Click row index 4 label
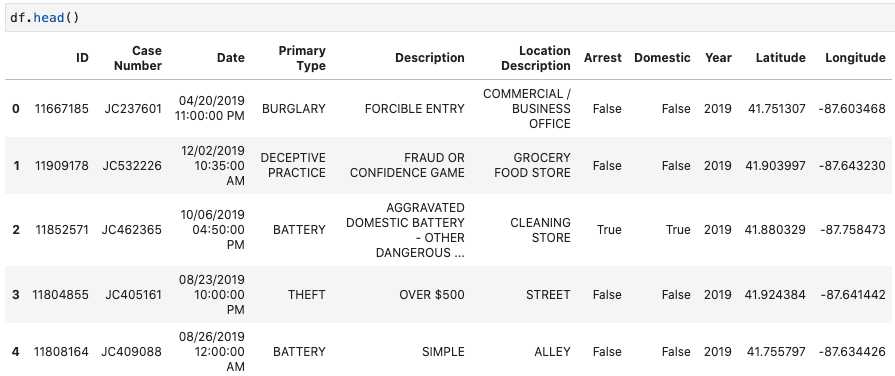895x376 pixels. 15,351
